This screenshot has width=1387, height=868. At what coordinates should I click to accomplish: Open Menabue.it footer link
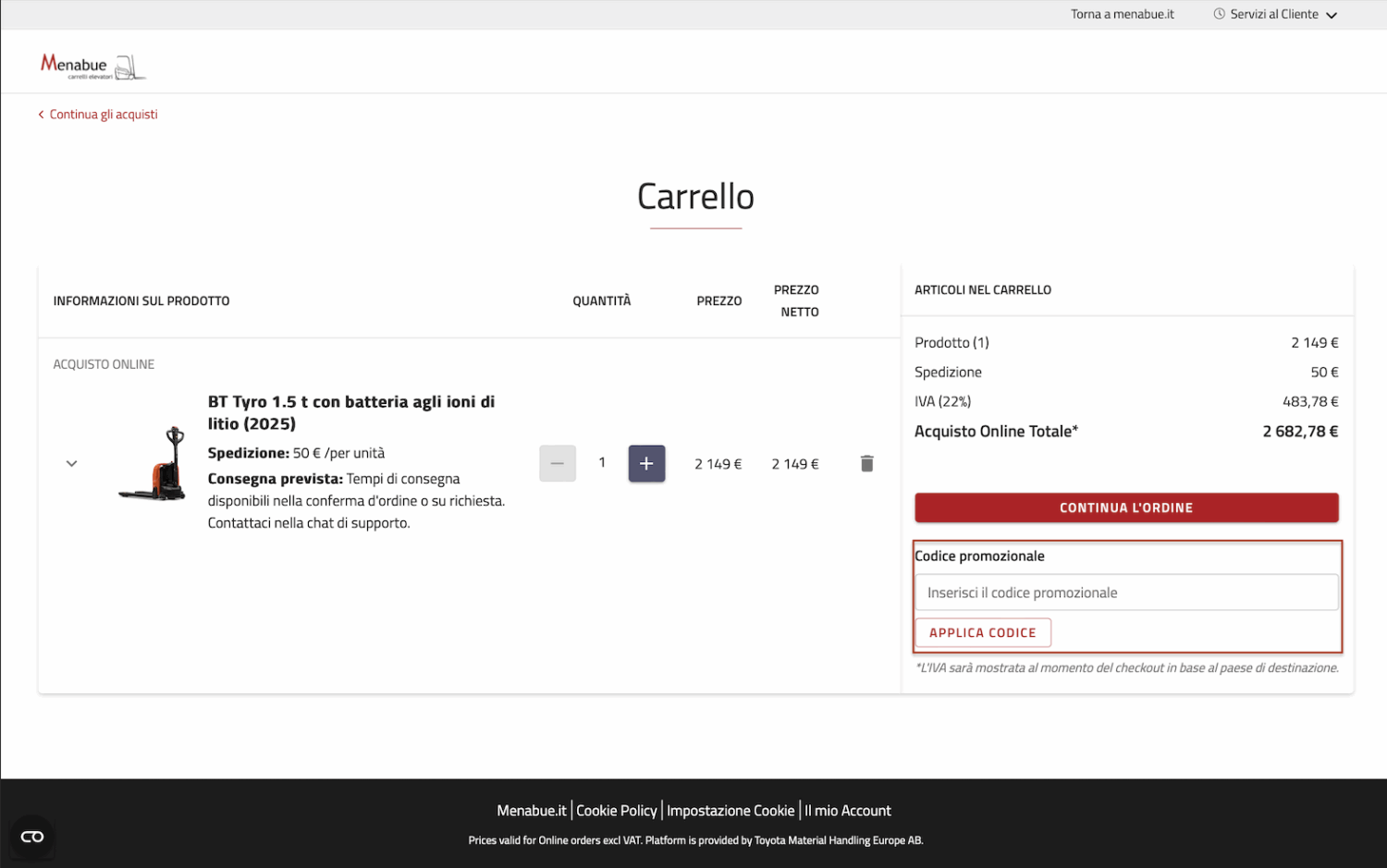[x=531, y=811]
